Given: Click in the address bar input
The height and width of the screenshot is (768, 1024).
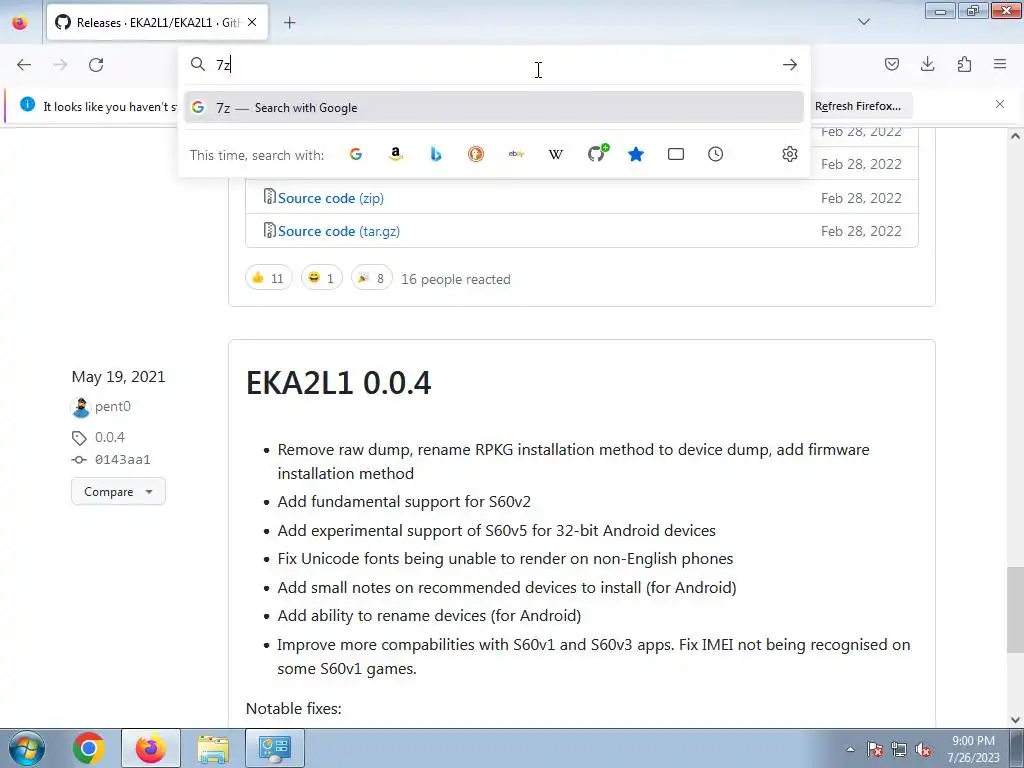Looking at the screenshot, I should point(494,65).
